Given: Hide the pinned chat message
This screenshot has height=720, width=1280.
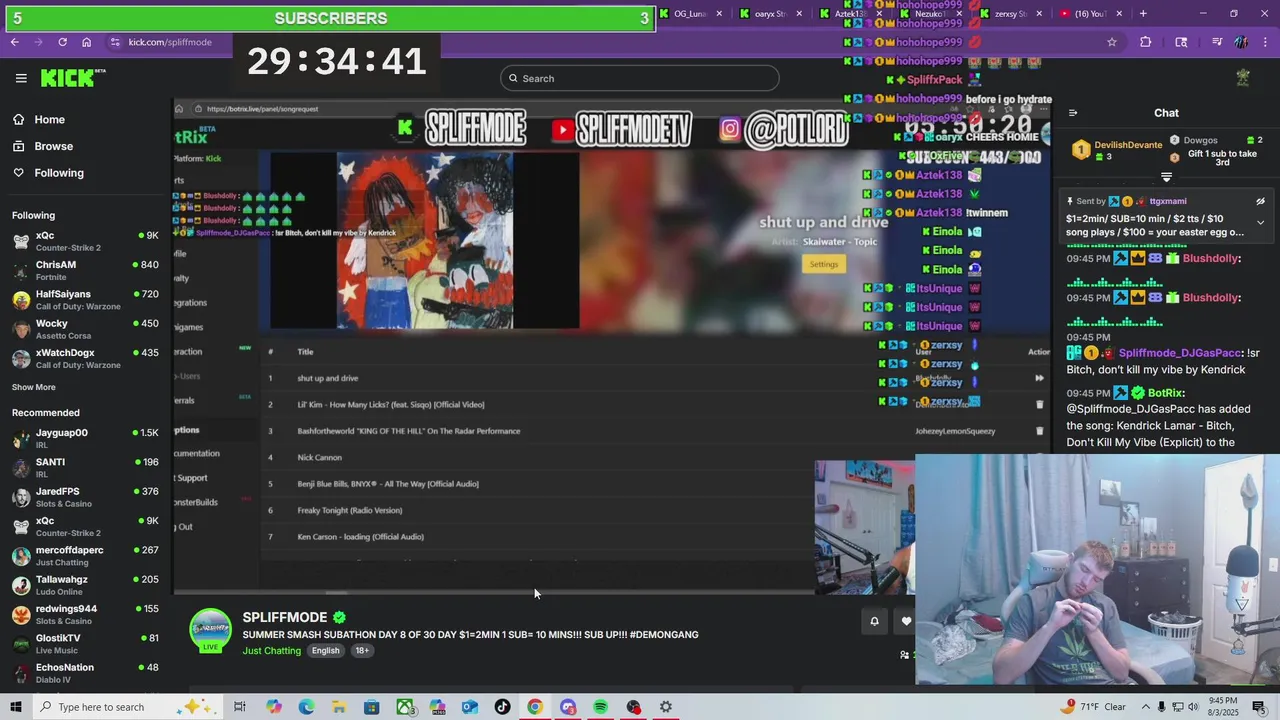Looking at the screenshot, I should (1260, 201).
